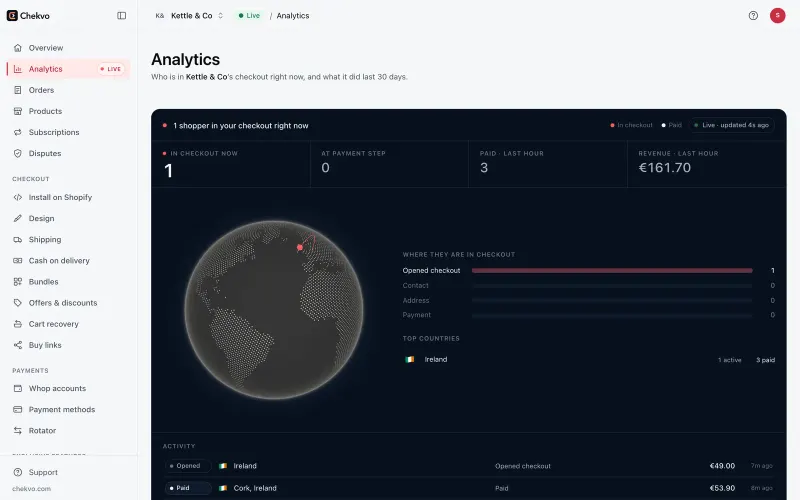Viewport: 800px width, 500px height.
Task: Click the Buy links share icon
Action: tap(18, 345)
